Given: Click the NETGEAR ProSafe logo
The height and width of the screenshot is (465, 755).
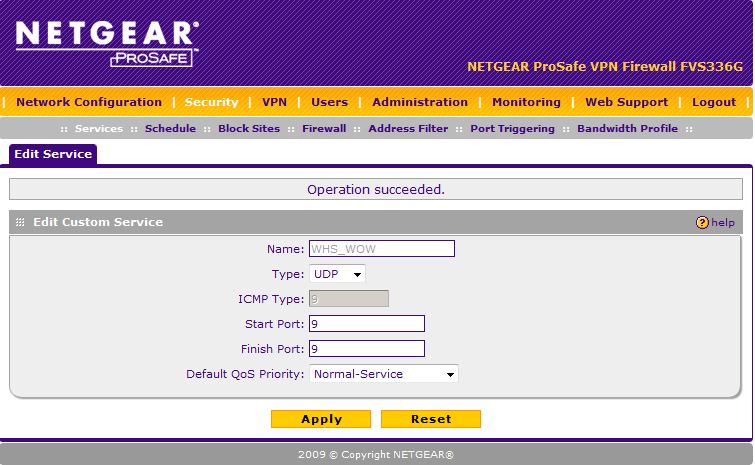Looking at the screenshot, I should tap(107, 44).
